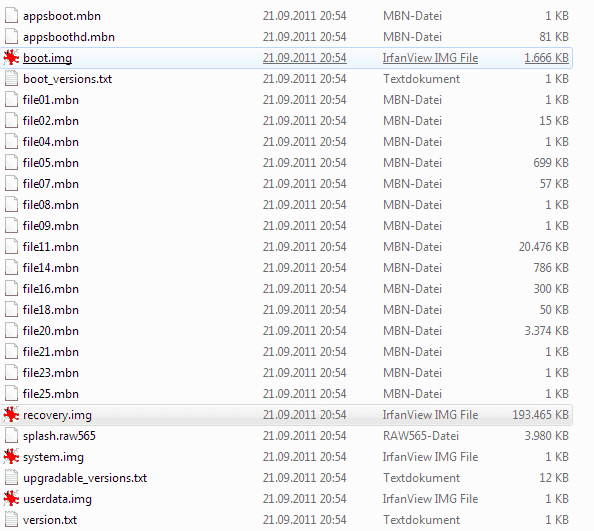Viewport: 594px width, 531px height.
Task: Click the blank file icon of appsboot.mbn
Action: click(x=11, y=16)
